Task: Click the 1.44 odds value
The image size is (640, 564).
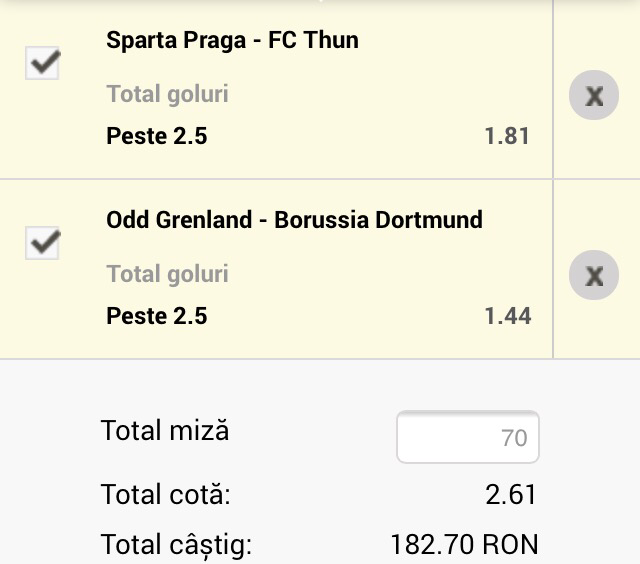Action: (507, 316)
